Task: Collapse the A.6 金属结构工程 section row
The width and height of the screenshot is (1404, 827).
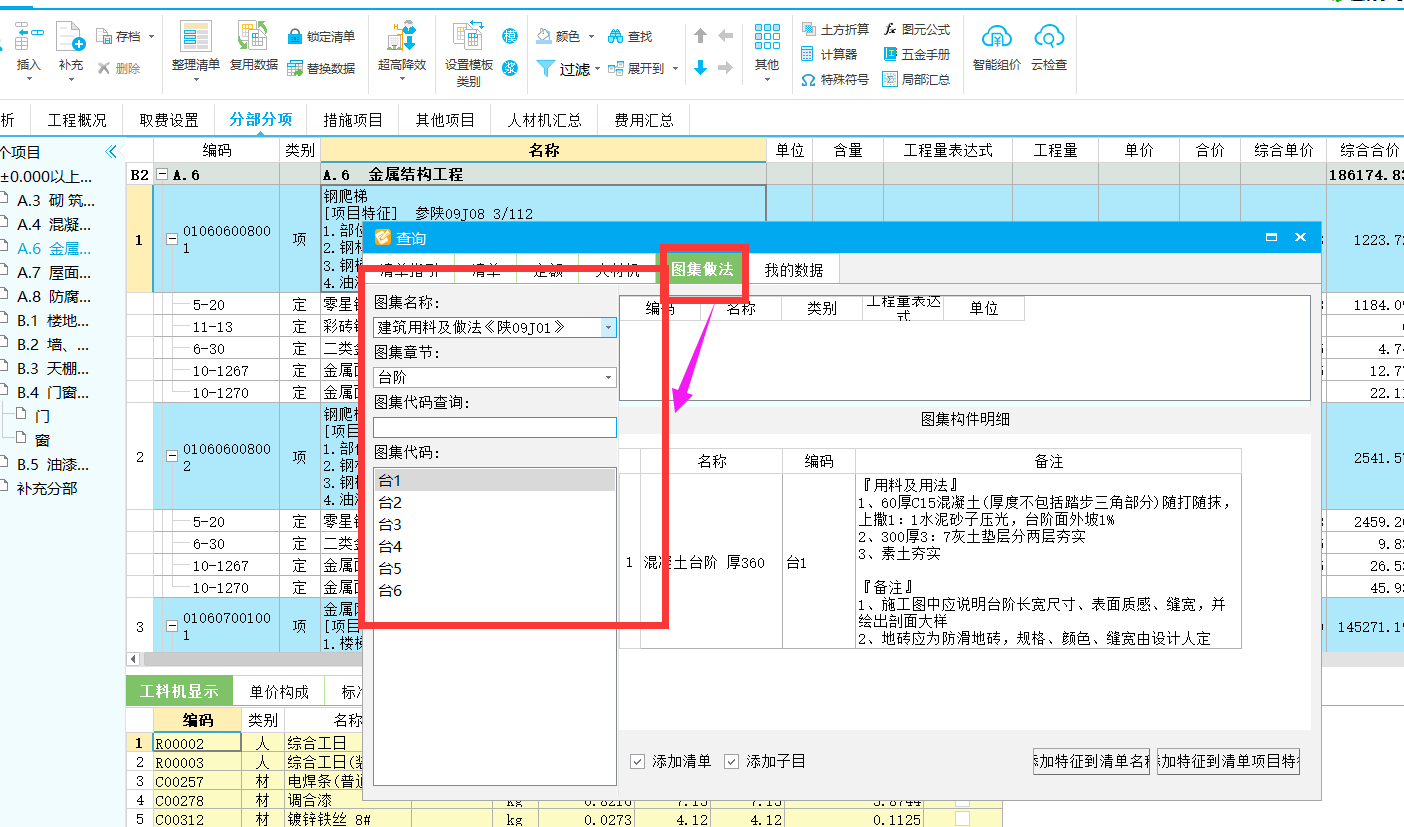Action: click(162, 174)
